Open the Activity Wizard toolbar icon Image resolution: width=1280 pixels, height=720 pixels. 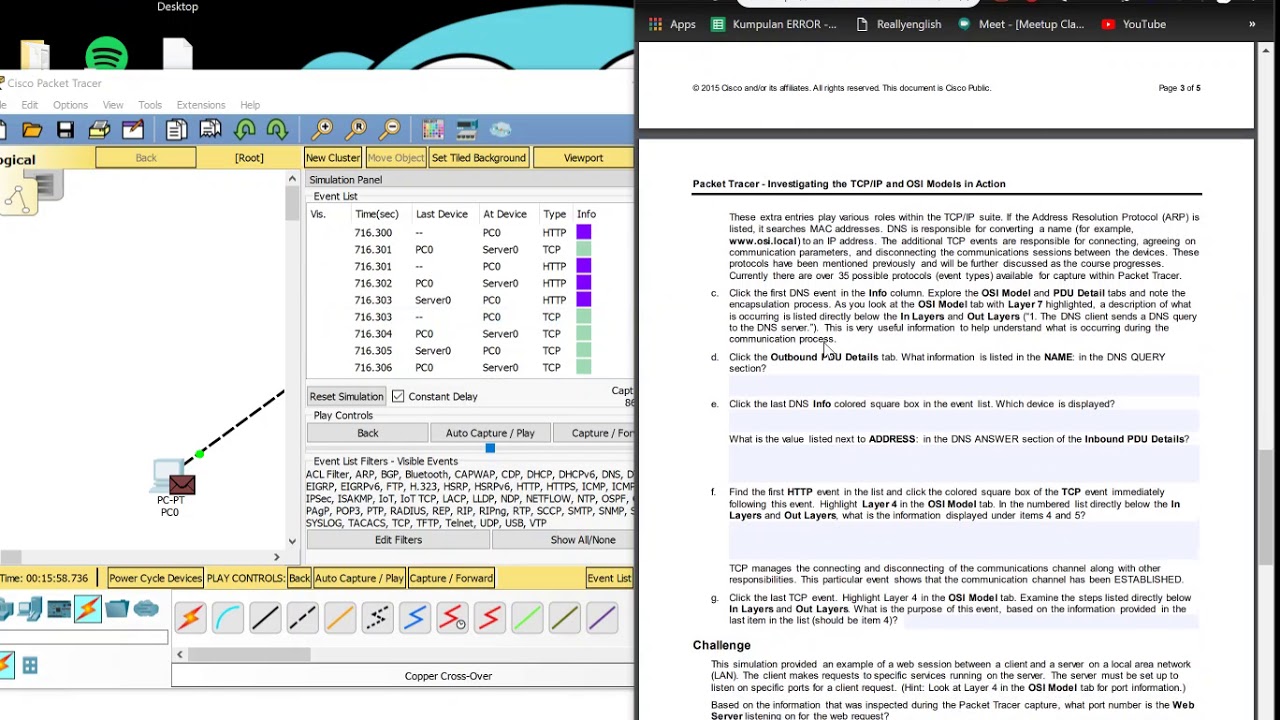[x=133, y=130]
